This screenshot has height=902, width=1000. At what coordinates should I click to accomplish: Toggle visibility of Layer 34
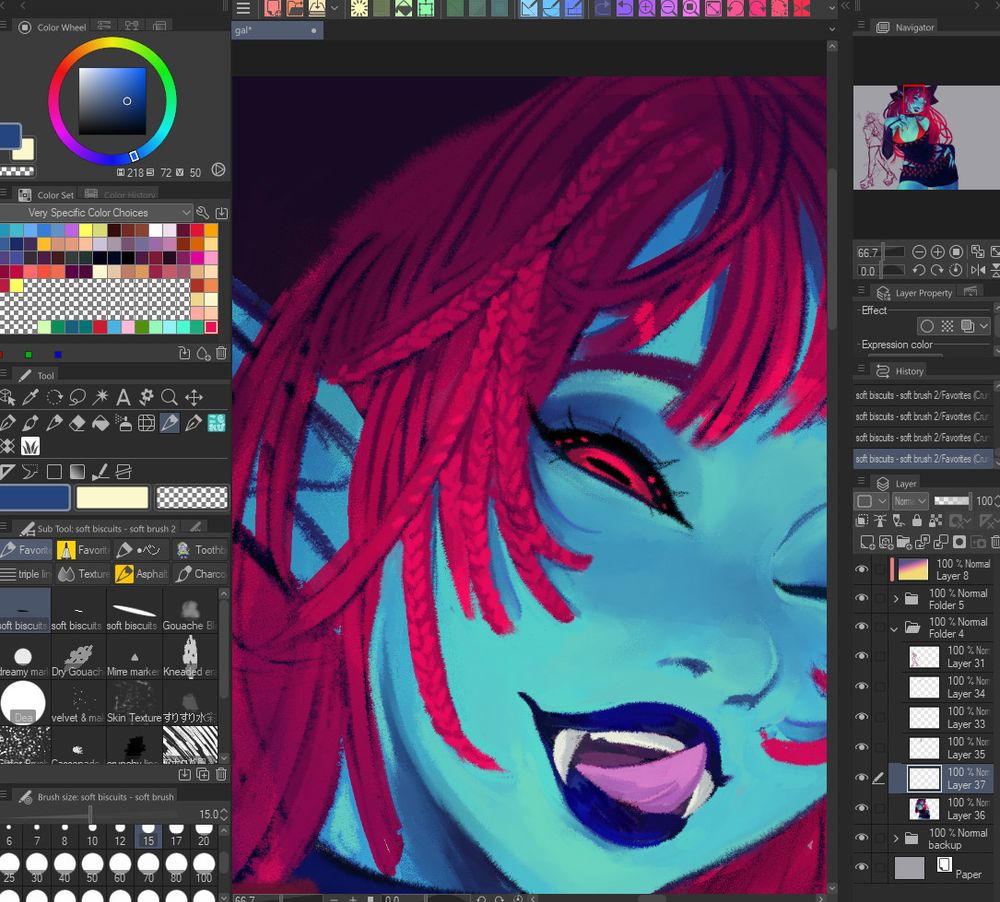[x=862, y=686]
